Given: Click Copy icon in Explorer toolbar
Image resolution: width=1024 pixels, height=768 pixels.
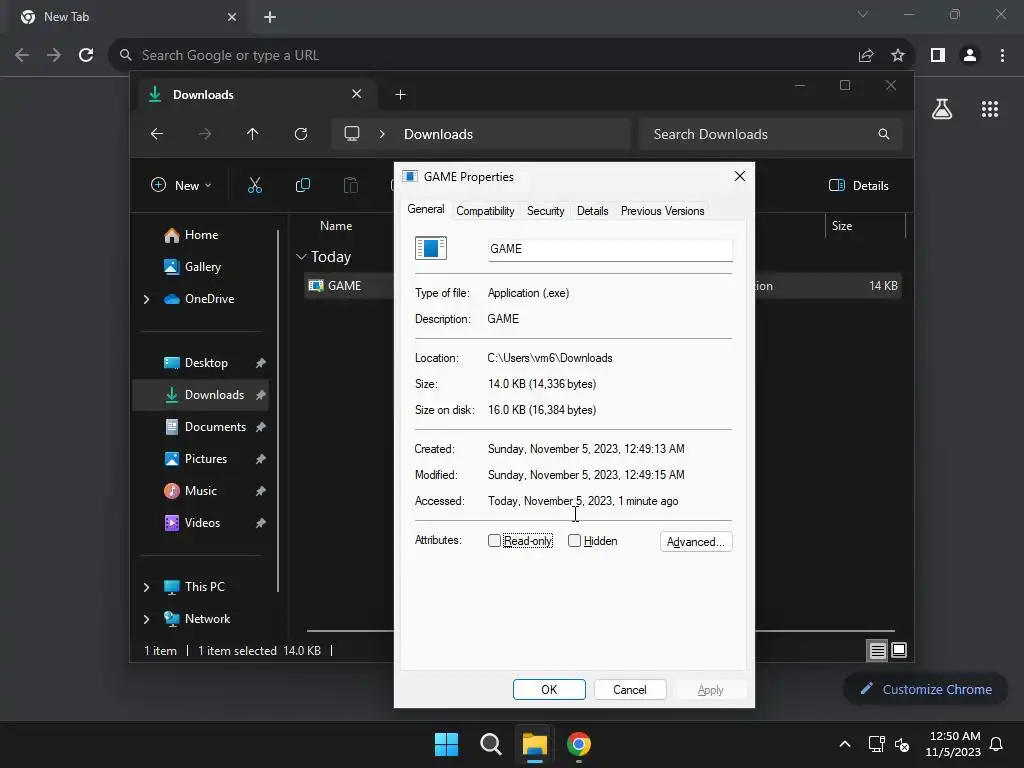Looking at the screenshot, I should pos(302,185).
